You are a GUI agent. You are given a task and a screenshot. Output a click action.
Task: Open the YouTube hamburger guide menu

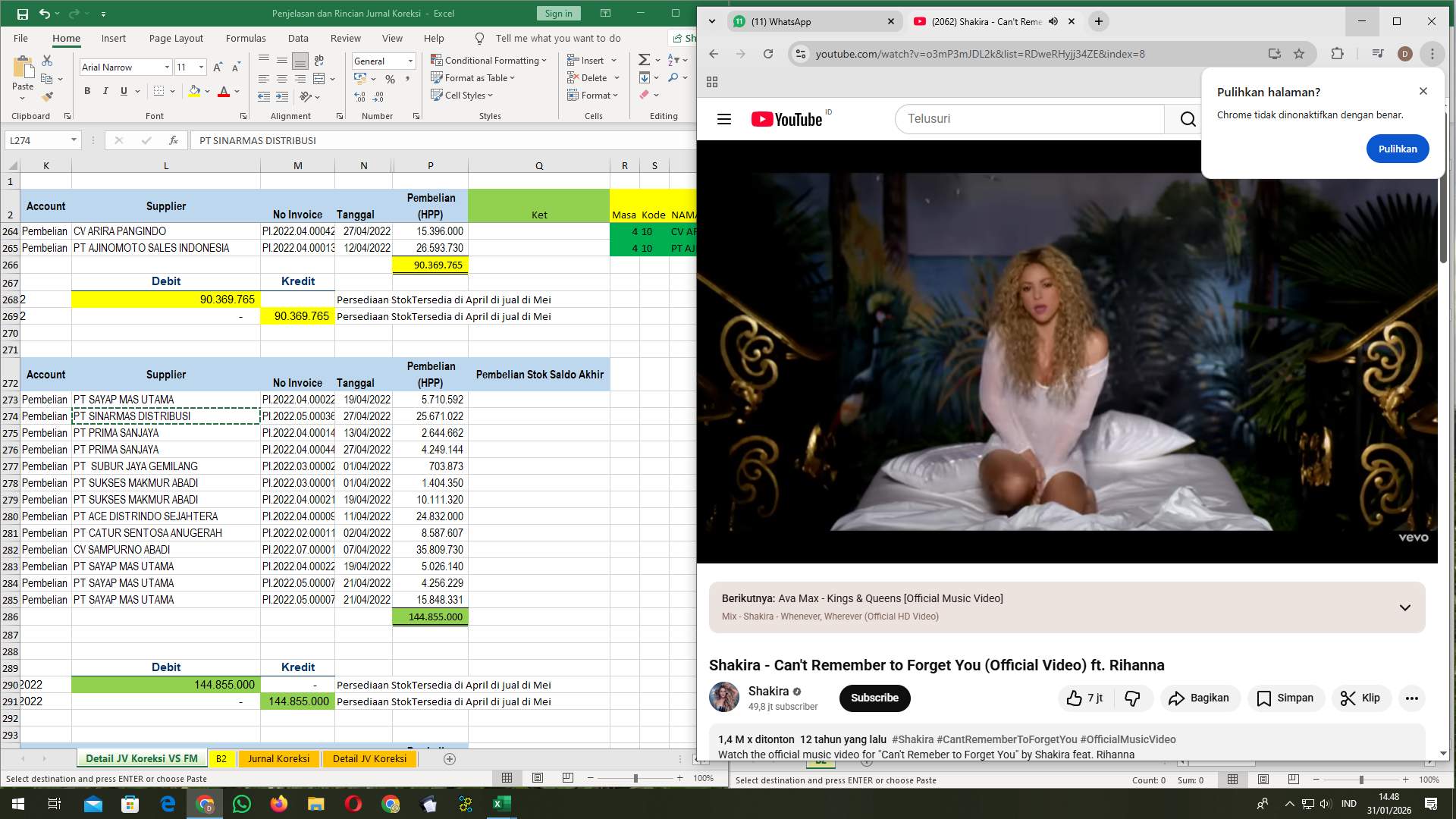click(724, 119)
